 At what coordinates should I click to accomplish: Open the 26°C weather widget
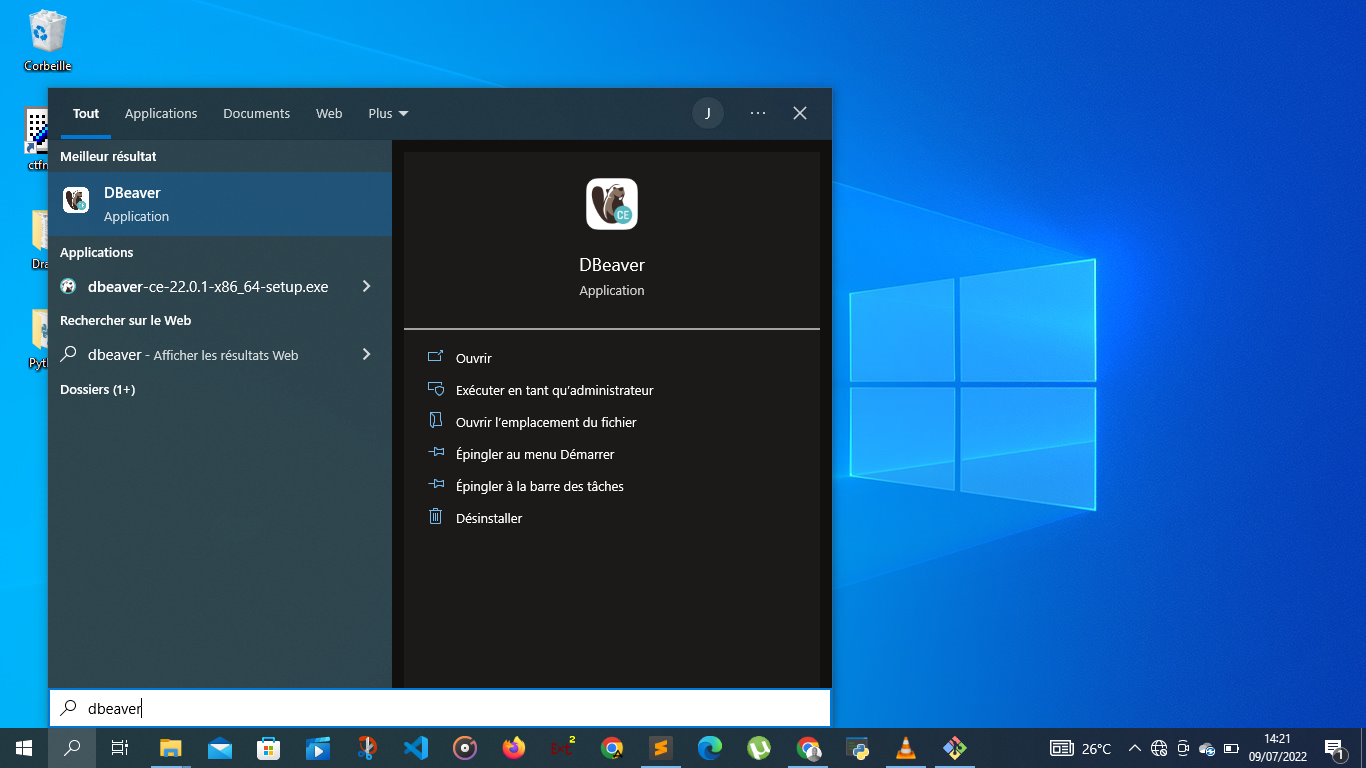pos(1081,748)
